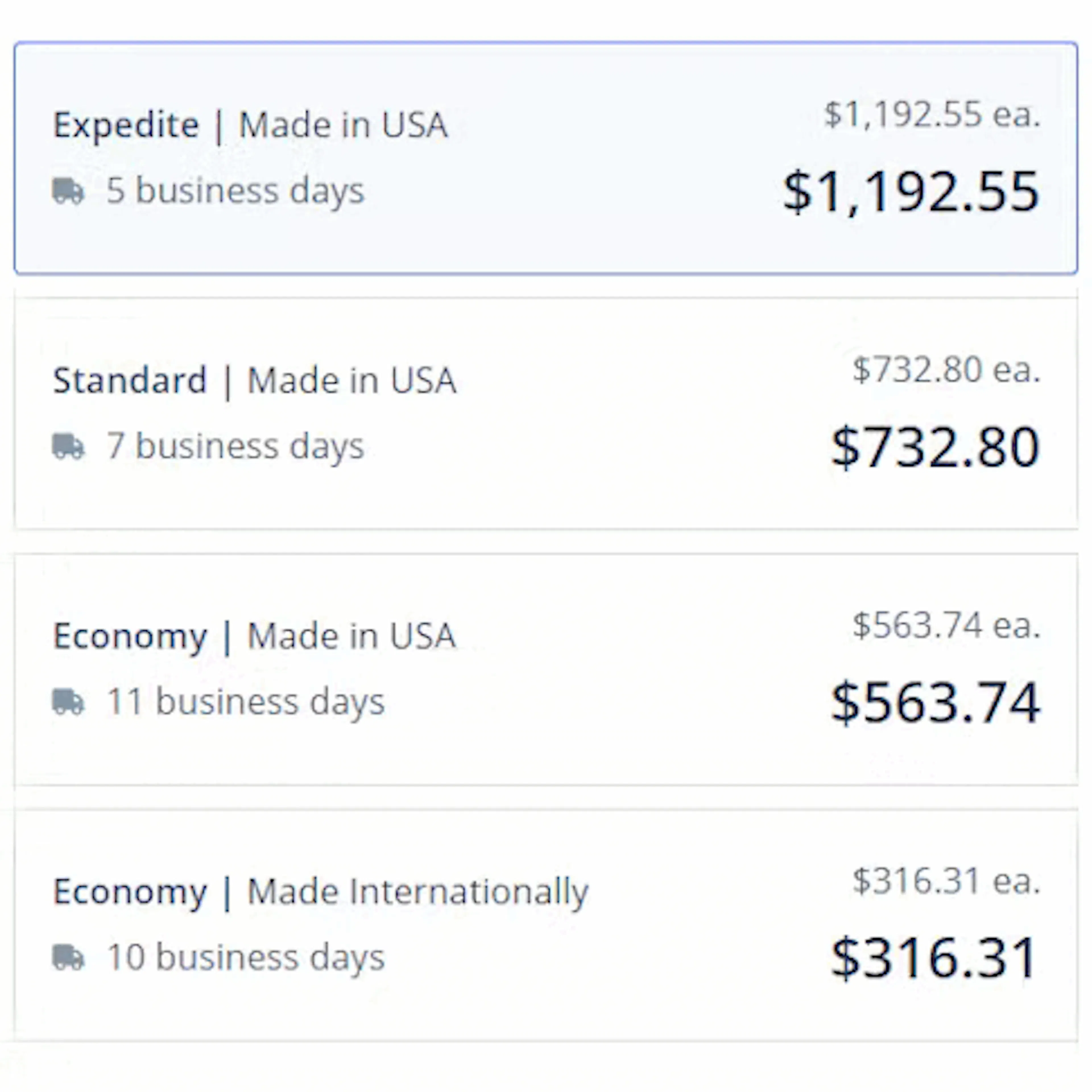Click the 7 business days lead time text

tap(236, 446)
